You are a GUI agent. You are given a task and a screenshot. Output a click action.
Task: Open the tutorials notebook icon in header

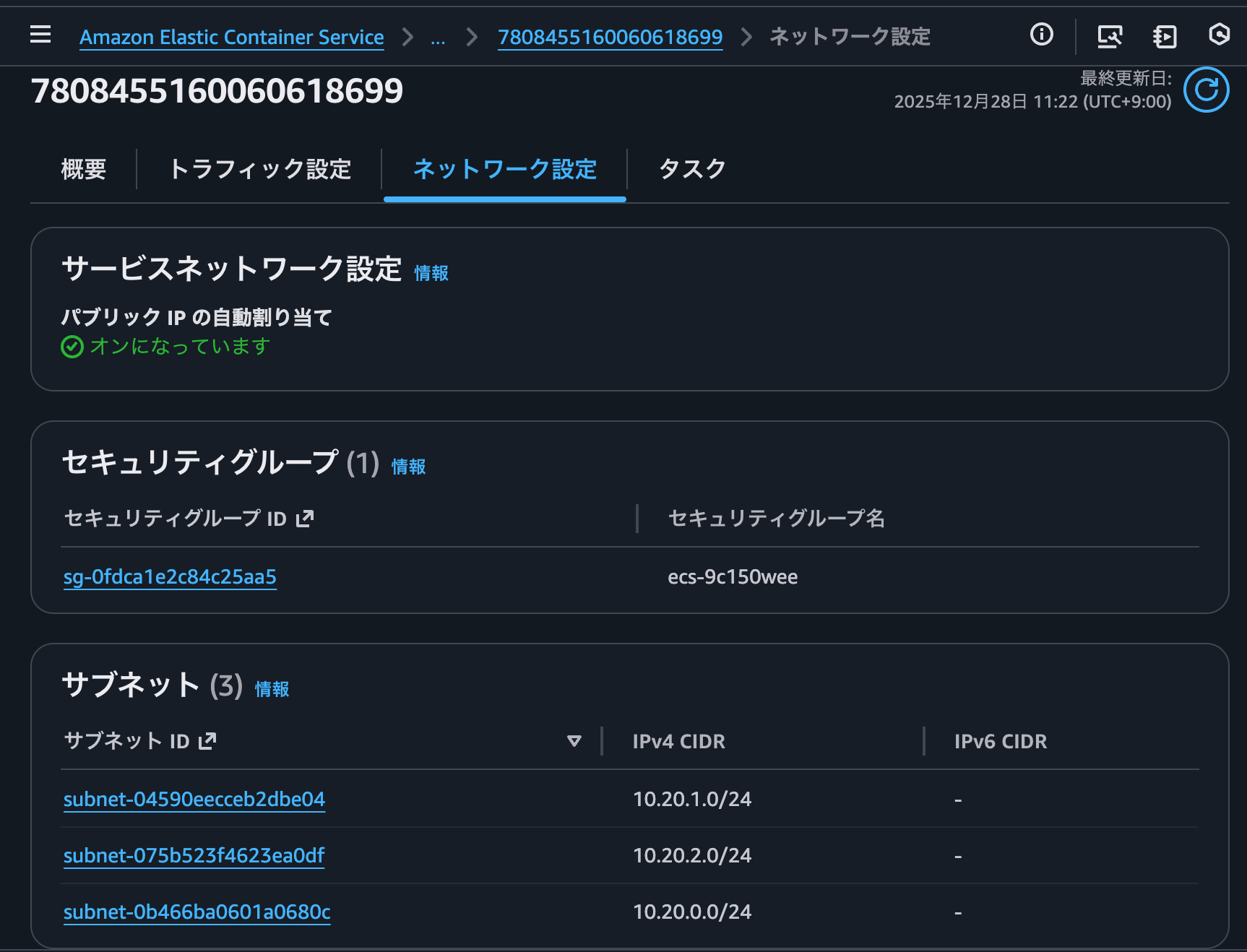tap(1164, 35)
